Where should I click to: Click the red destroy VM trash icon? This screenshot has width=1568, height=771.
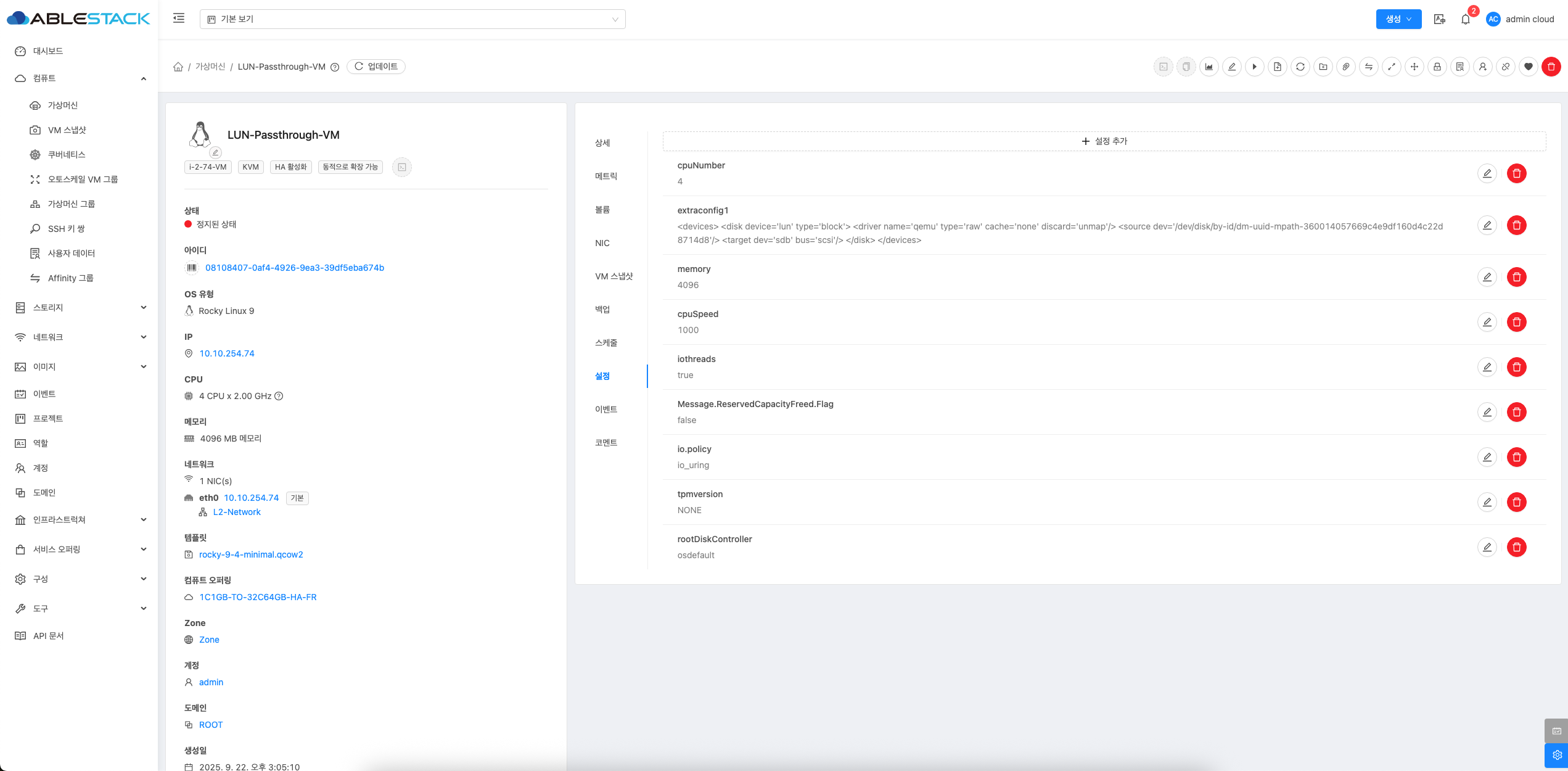click(x=1551, y=67)
